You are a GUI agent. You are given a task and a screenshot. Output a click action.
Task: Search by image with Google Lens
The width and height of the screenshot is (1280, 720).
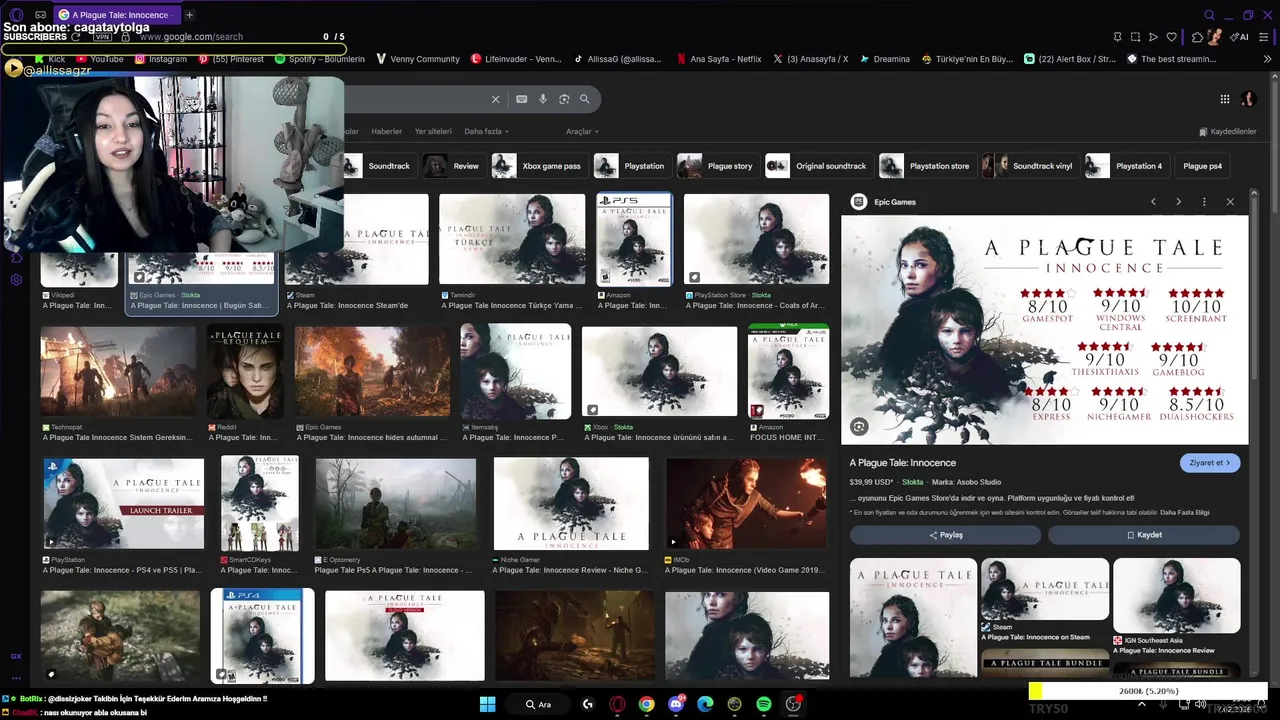point(564,99)
